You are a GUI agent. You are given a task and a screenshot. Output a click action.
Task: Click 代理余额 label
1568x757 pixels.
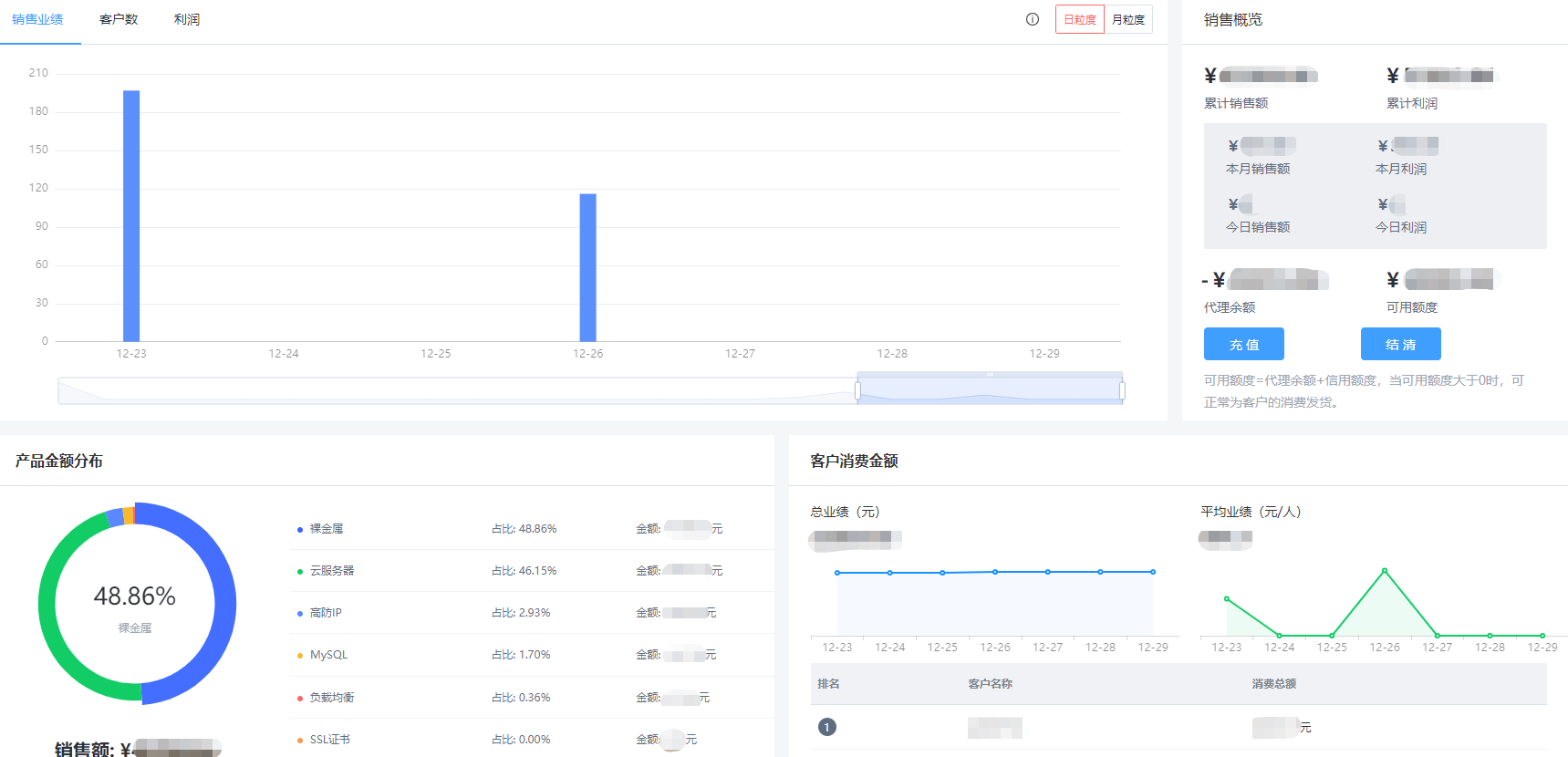(1230, 307)
